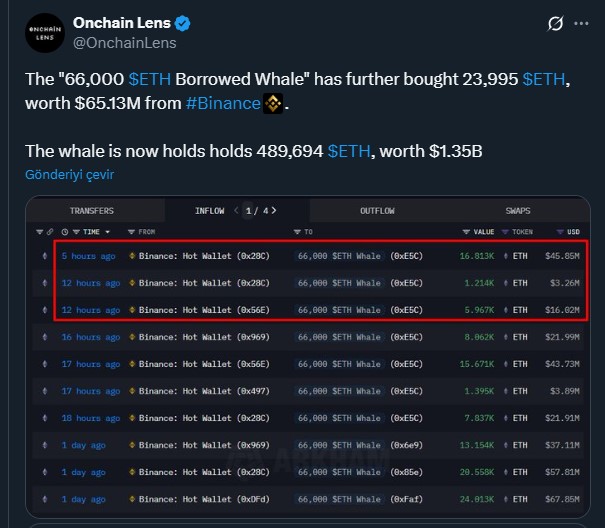Click the Binance icon in the 5 hours ago row
This screenshot has width=605, height=528.
[x=132, y=255]
